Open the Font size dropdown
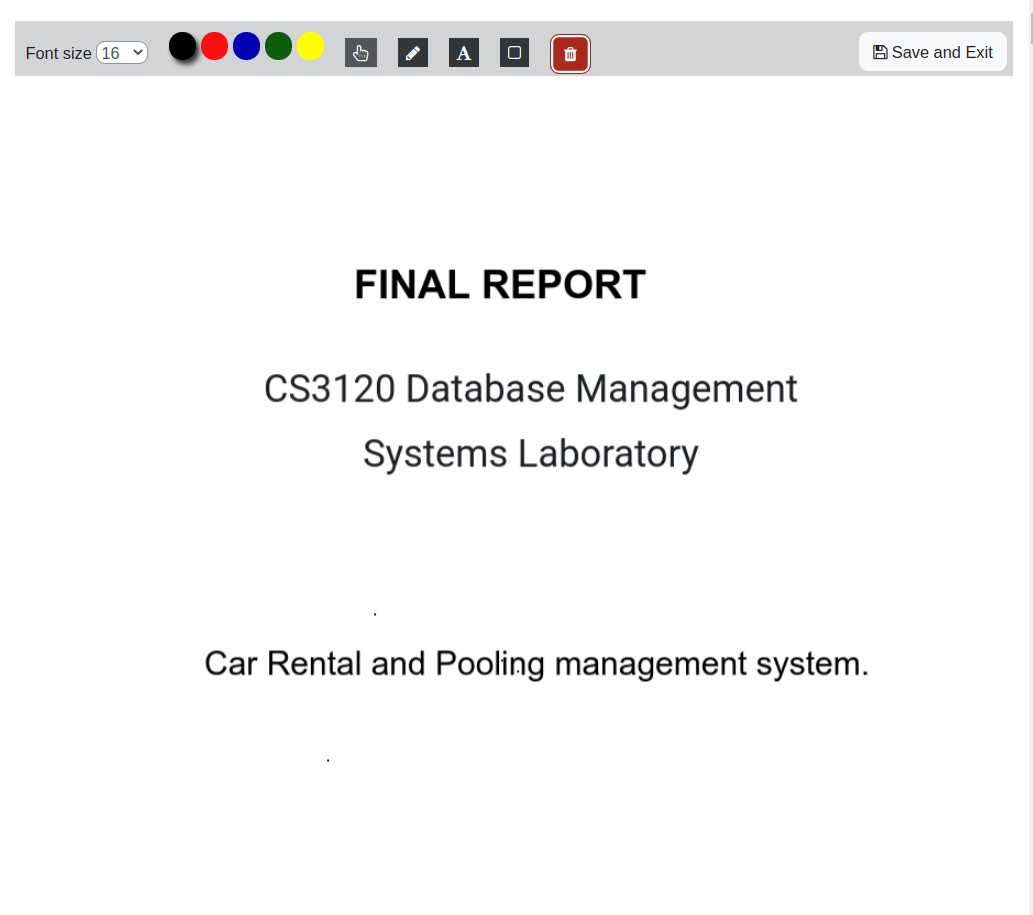The width and height of the screenshot is (1033, 915). [122, 53]
